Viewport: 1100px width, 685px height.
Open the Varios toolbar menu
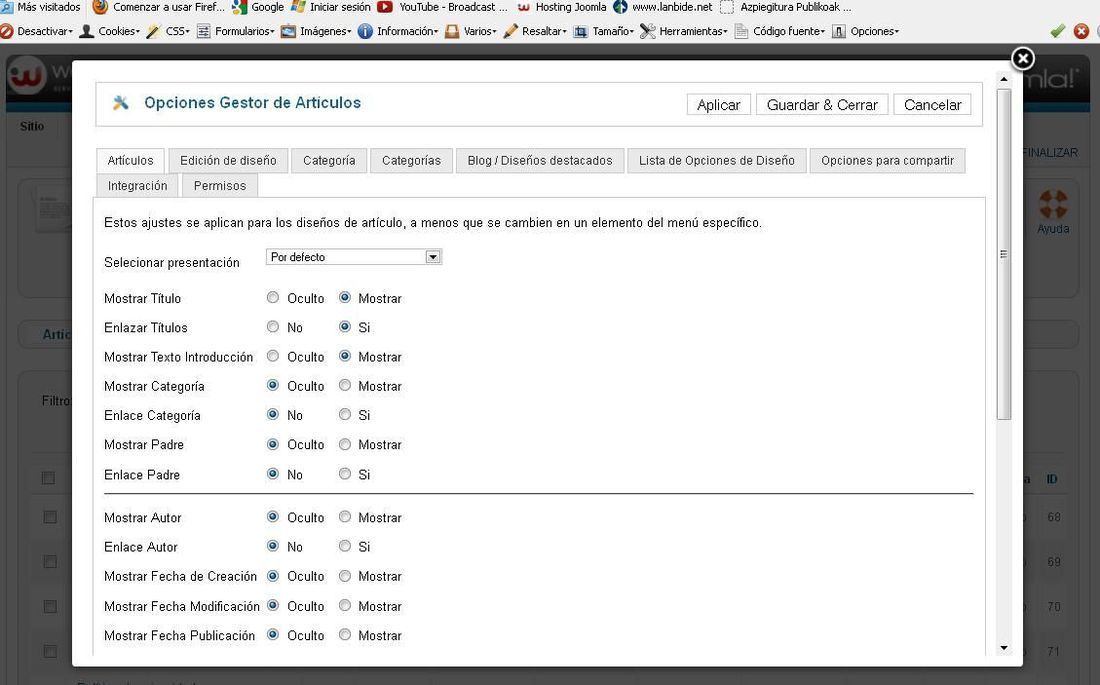(x=471, y=31)
